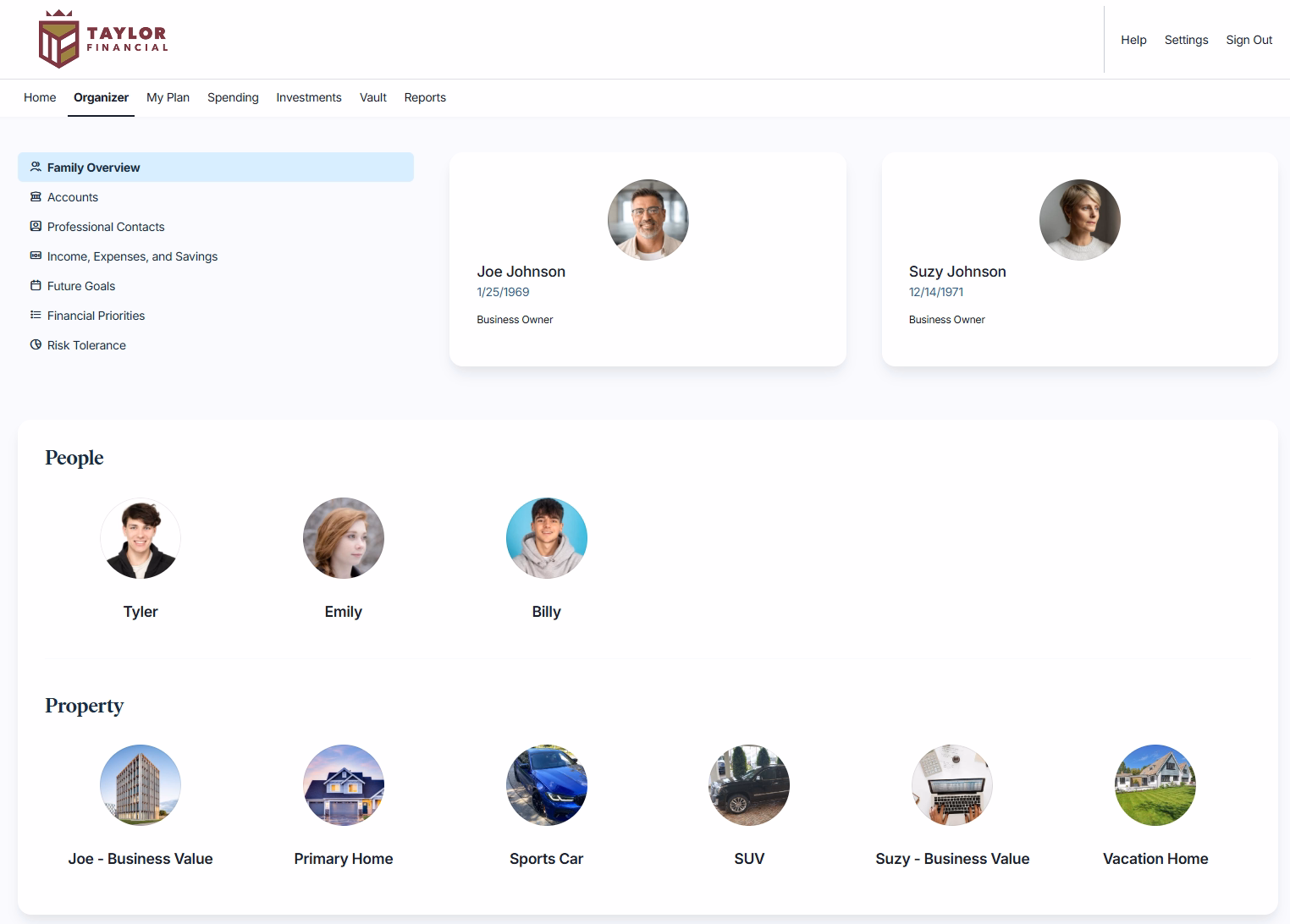This screenshot has height=924, width=1290.
Task: Click the Income, Expenses, and Savings icon
Action: tap(36, 256)
